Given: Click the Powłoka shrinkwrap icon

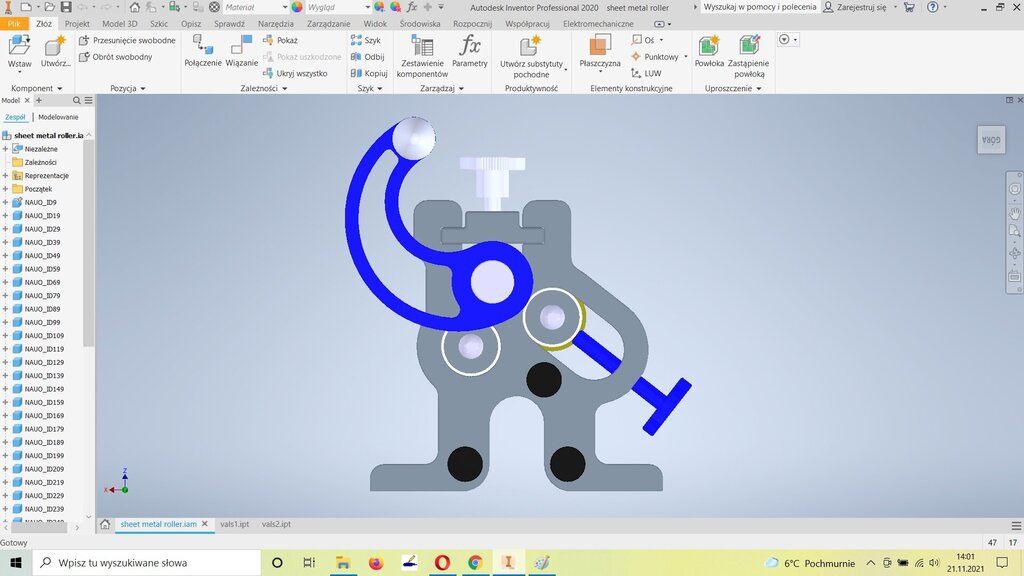Looking at the screenshot, I should 709,47.
